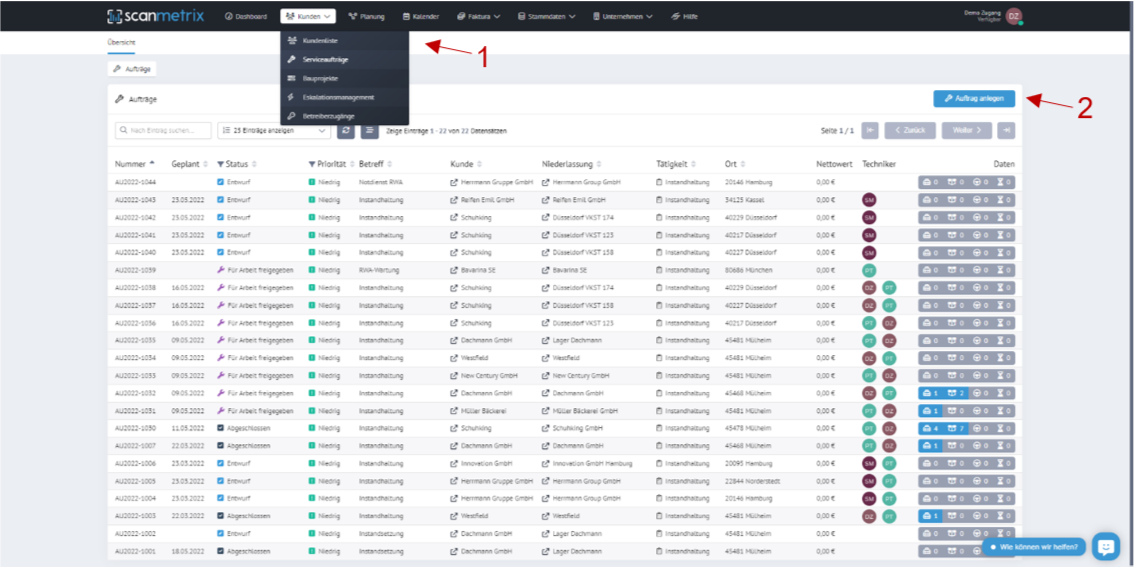This screenshot has height=567, width=1134.
Task: Click the Zurück pagination button
Action: pyautogui.click(x=910, y=130)
